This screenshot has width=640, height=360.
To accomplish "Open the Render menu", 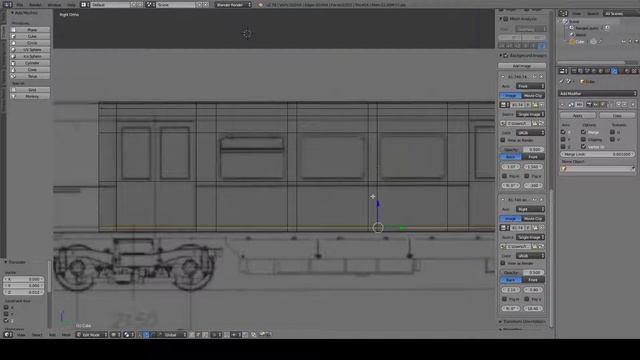I will 35,4.
